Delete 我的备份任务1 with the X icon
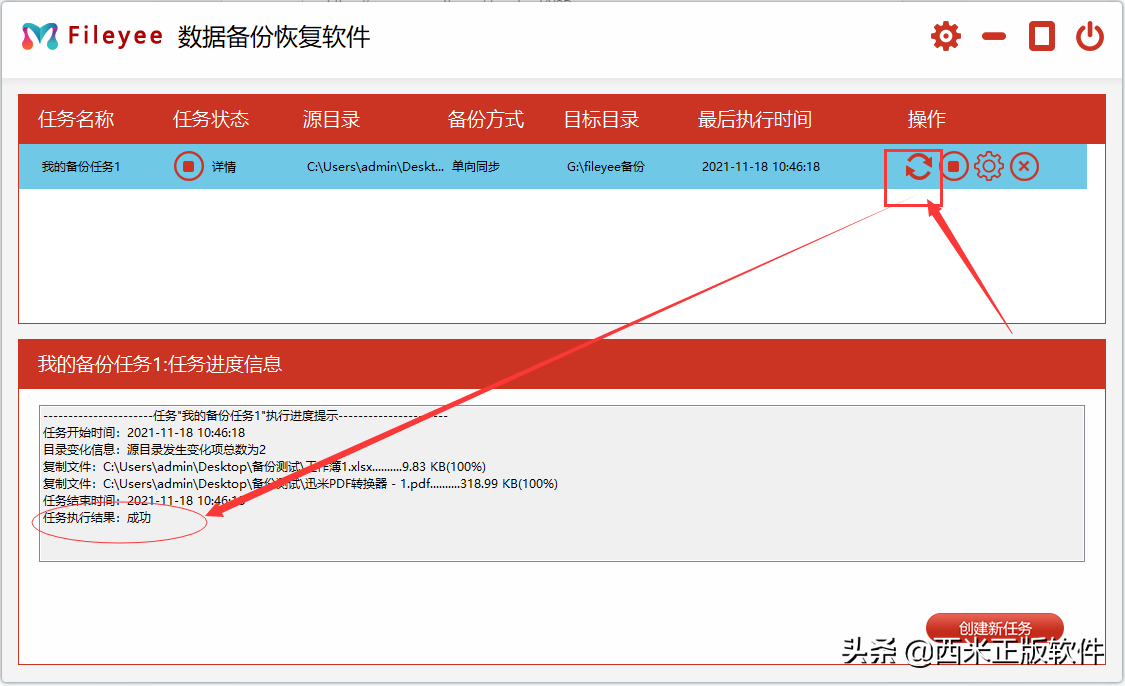 (1024, 166)
